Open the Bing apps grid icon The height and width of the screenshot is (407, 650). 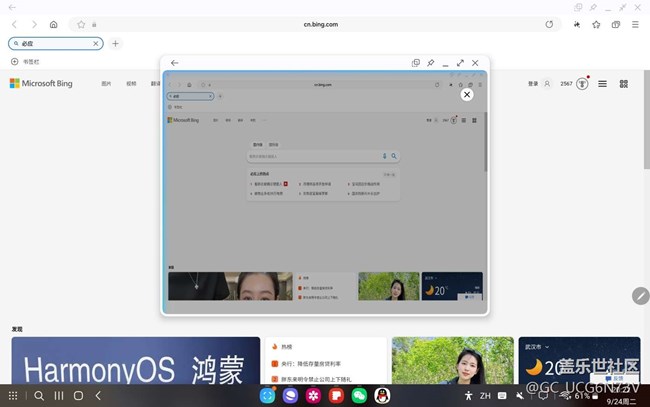point(624,84)
